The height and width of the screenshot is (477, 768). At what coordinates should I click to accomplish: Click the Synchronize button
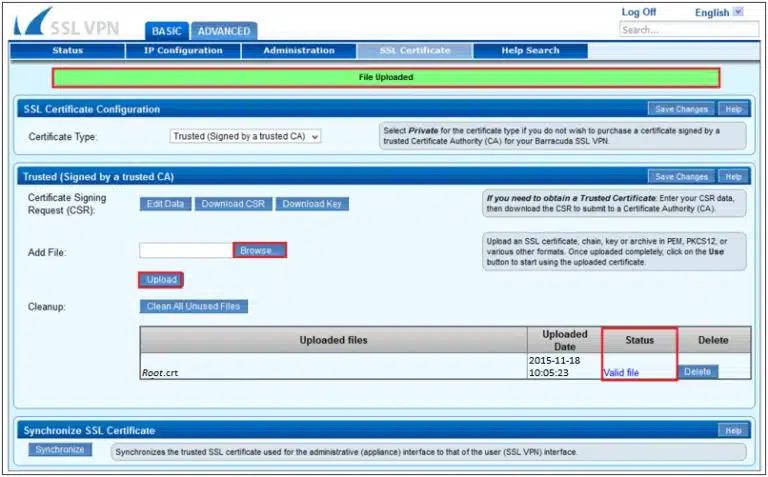(x=60, y=450)
